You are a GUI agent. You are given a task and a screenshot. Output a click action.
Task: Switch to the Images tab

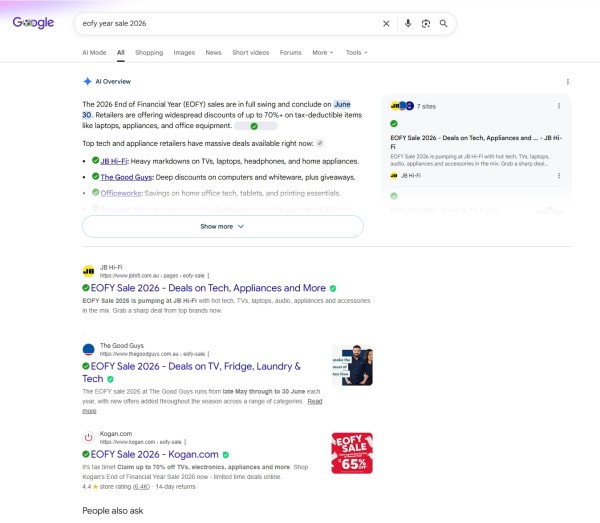click(x=184, y=52)
